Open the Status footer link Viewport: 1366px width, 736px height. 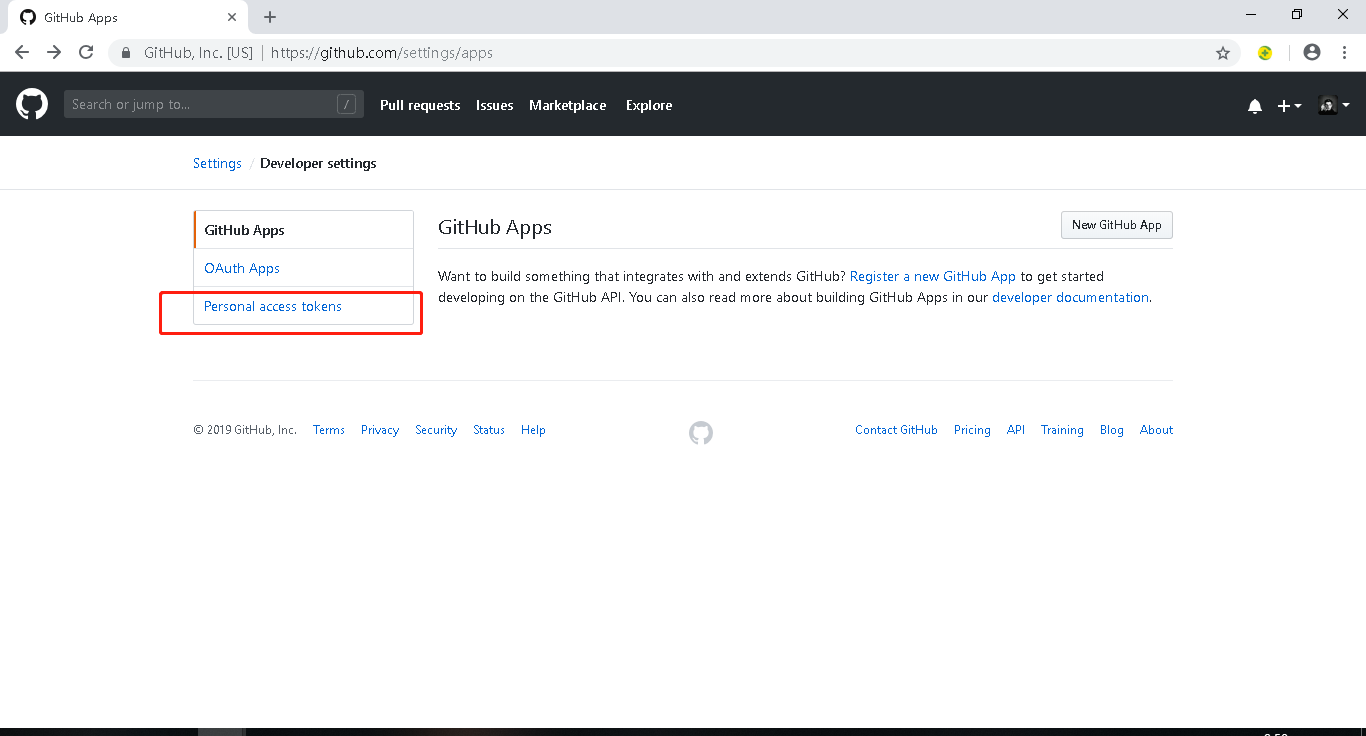coord(489,430)
